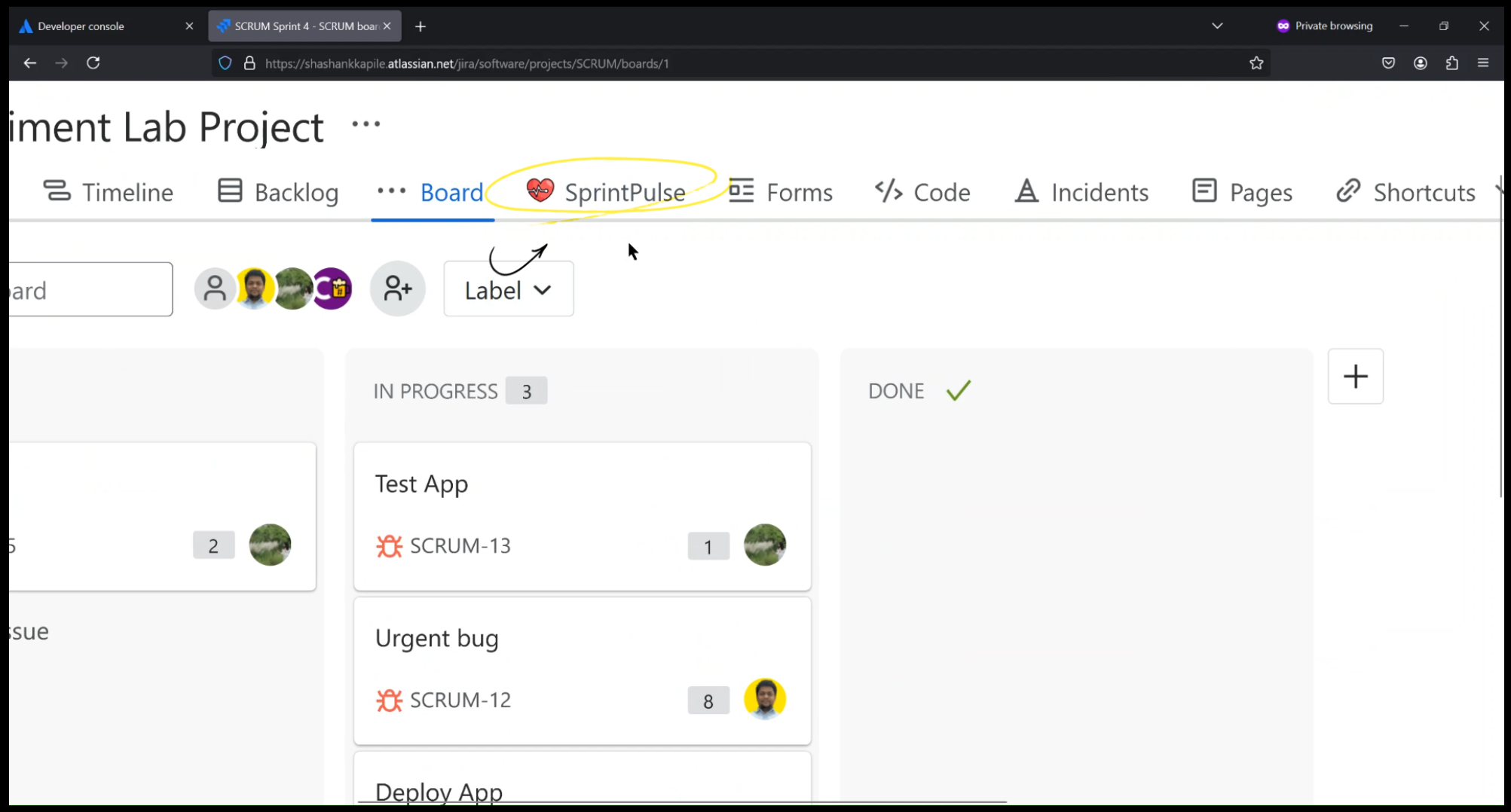Reload the page
1511x812 pixels.
[93, 63]
